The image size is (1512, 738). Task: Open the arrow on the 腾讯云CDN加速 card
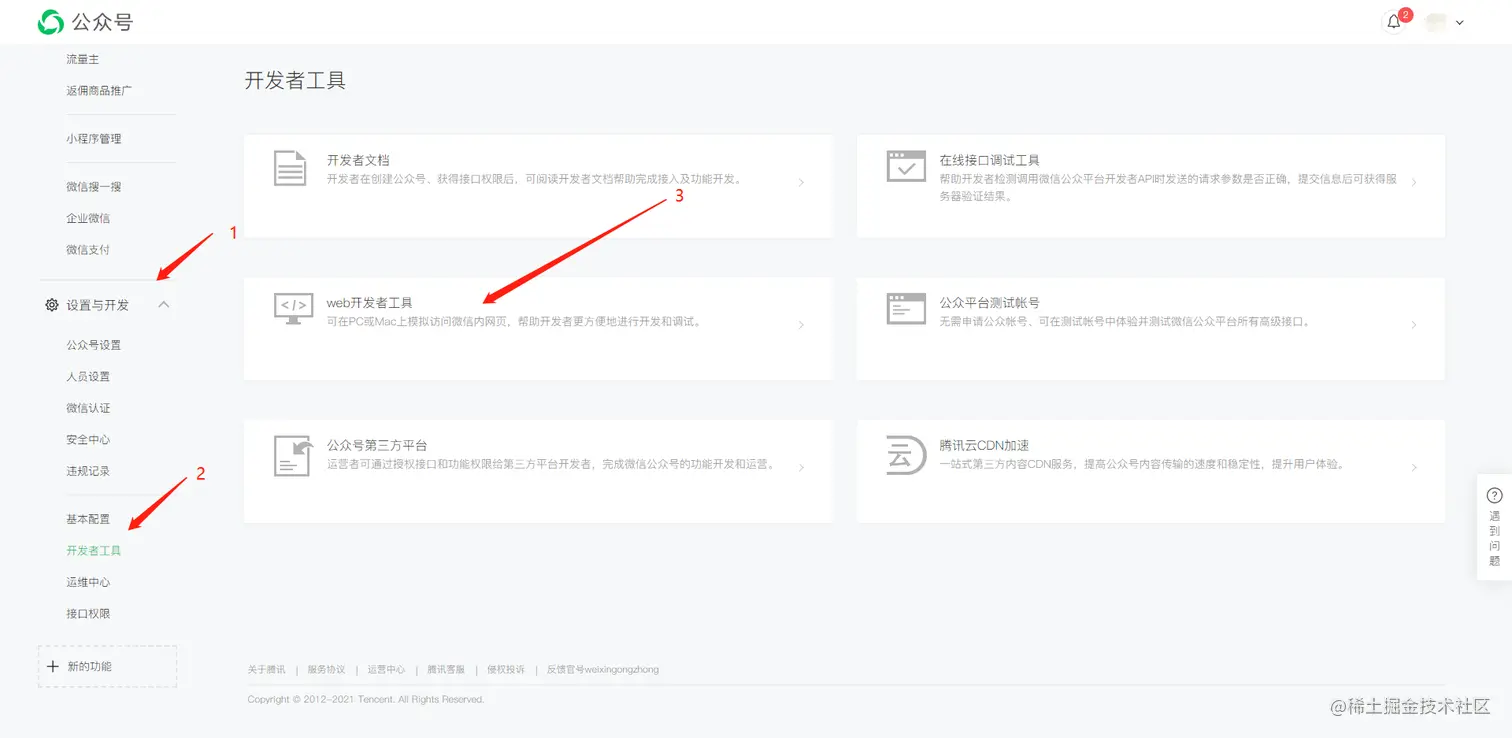[x=1413, y=468]
